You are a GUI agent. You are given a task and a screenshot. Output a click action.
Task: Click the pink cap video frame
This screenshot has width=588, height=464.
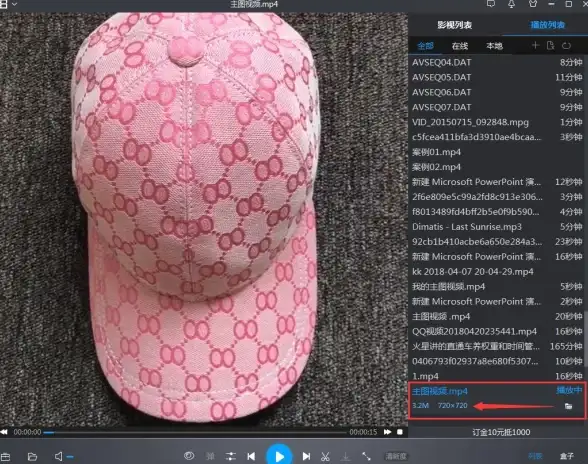click(204, 219)
